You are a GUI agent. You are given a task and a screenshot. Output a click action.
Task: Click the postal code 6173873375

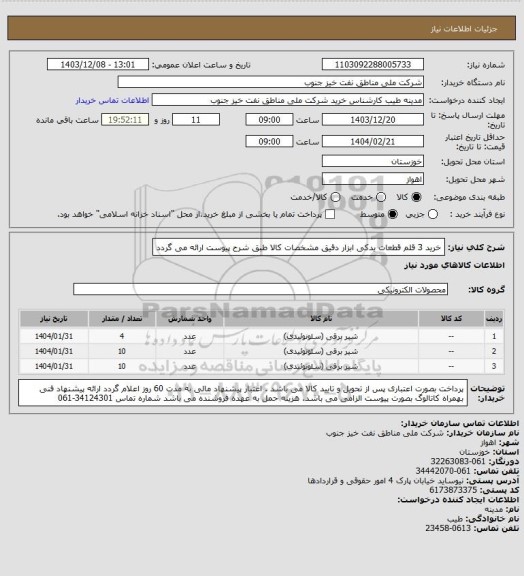pos(453,490)
